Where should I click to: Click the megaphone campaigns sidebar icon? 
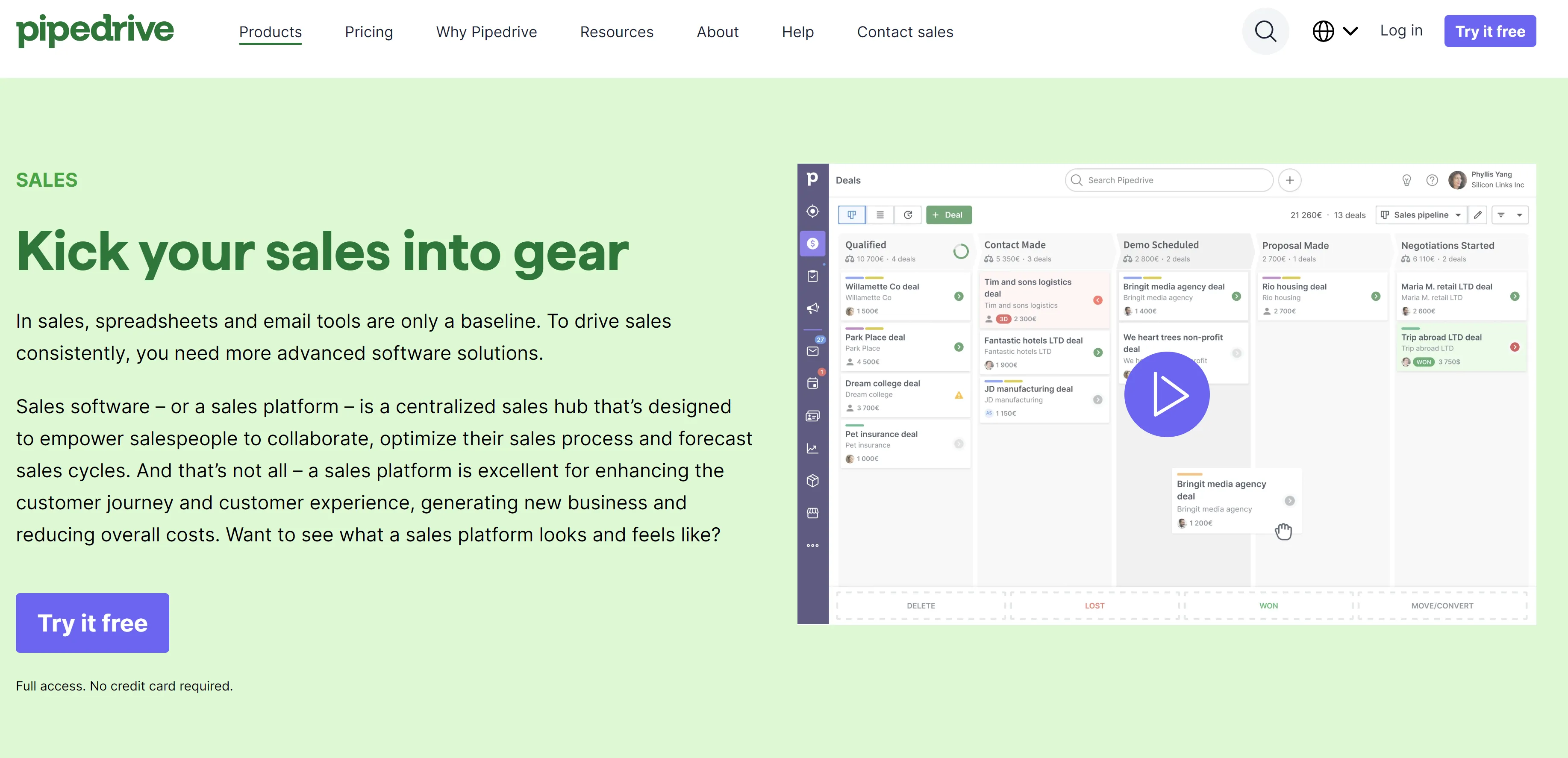[812, 308]
